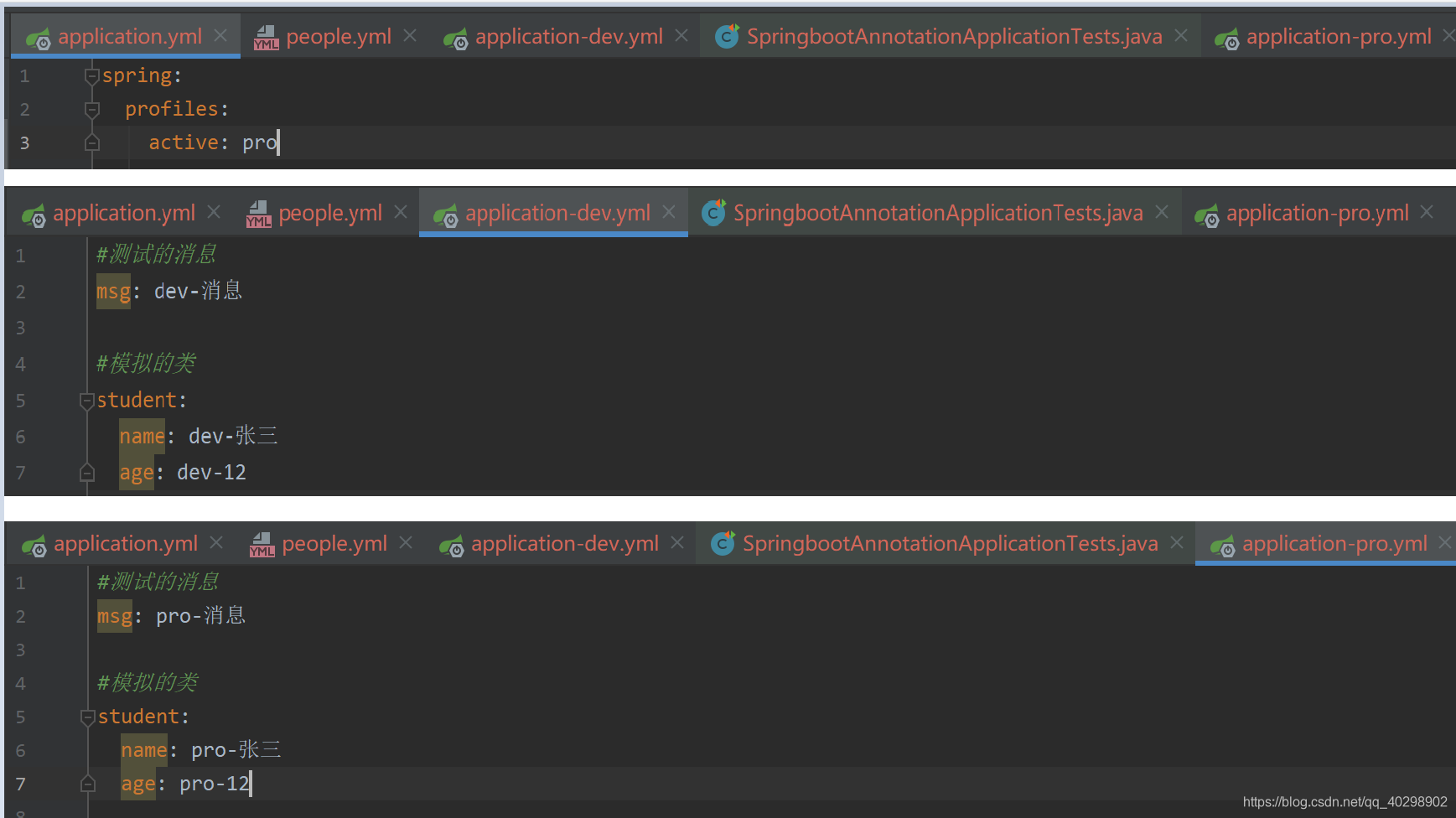Click the 'student:' key in application-dev.yml
The width and height of the screenshot is (1456, 818).
click(x=142, y=400)
